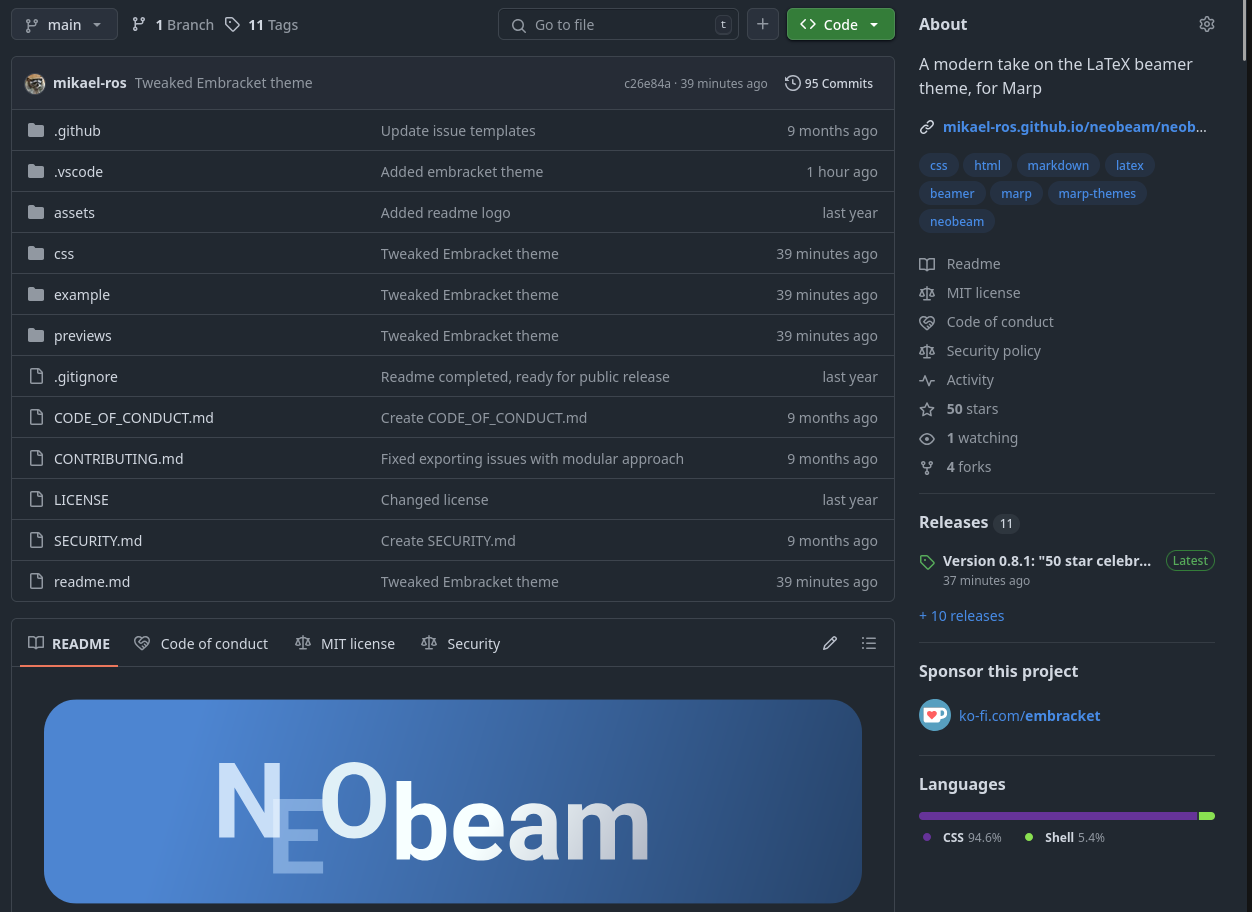This screenshot has height=912, width=1252.
Task: Show all releases via + 10 releases
Action: coord(961,615)
